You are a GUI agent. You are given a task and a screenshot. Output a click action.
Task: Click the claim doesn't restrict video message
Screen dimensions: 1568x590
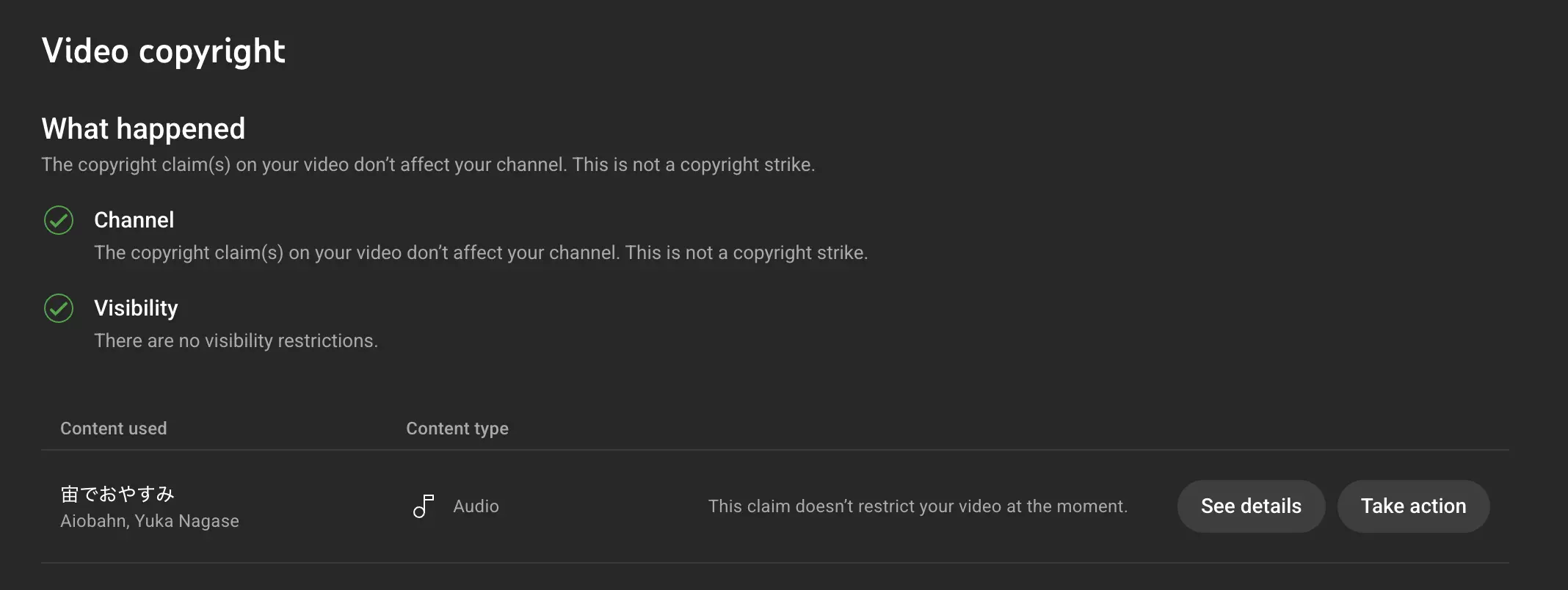click(x=918, y=506)
